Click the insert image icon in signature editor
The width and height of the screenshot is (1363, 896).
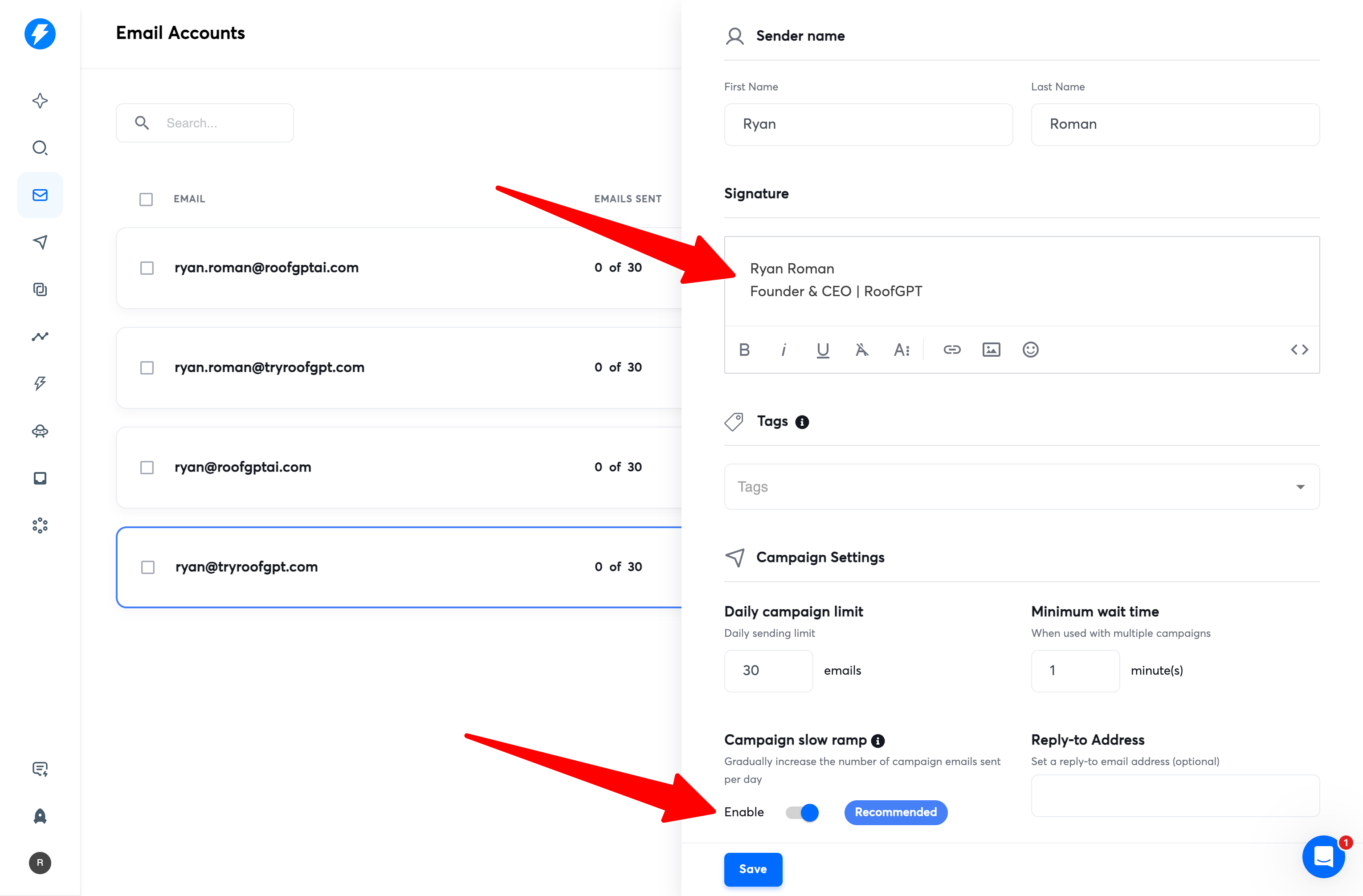[991, 349]
